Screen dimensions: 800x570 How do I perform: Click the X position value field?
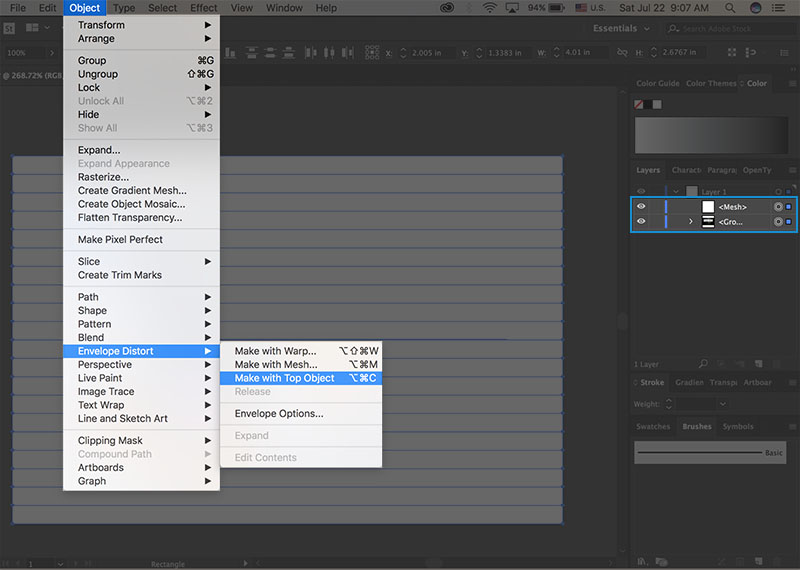coord(433,53)
